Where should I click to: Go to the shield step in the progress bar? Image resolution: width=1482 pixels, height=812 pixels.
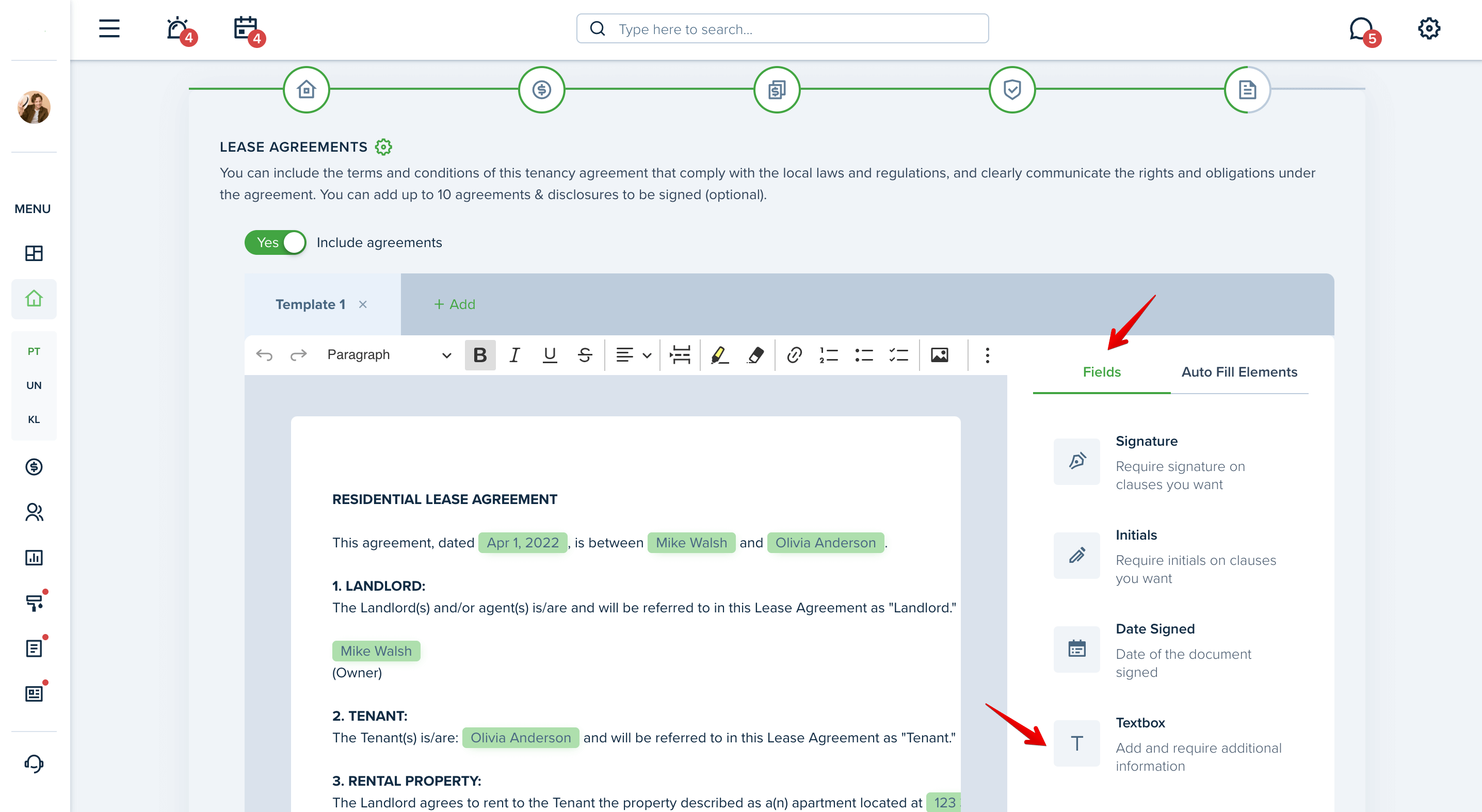coord(1012,90)
